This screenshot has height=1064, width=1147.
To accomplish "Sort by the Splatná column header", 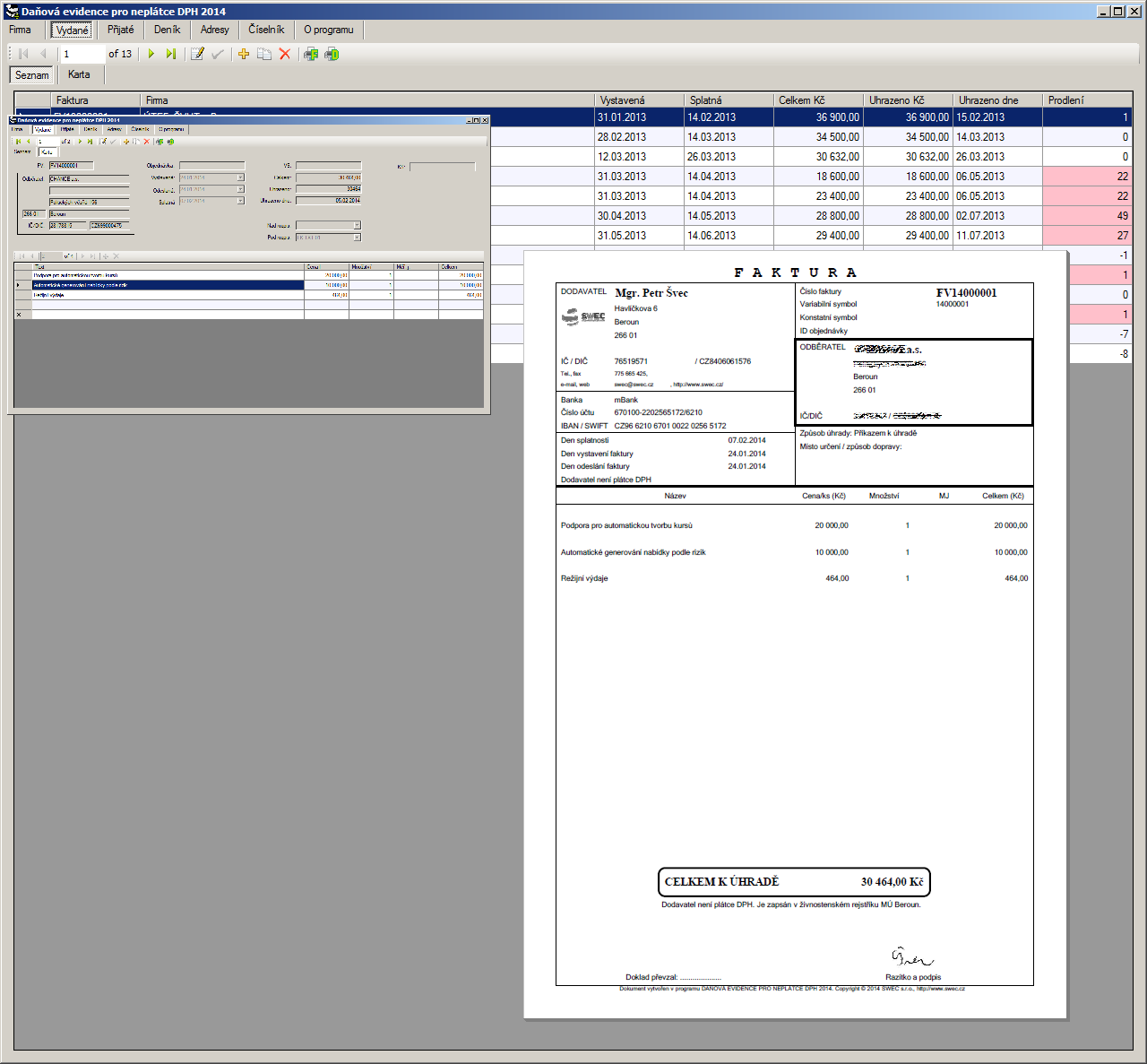I will coord(729,100).
